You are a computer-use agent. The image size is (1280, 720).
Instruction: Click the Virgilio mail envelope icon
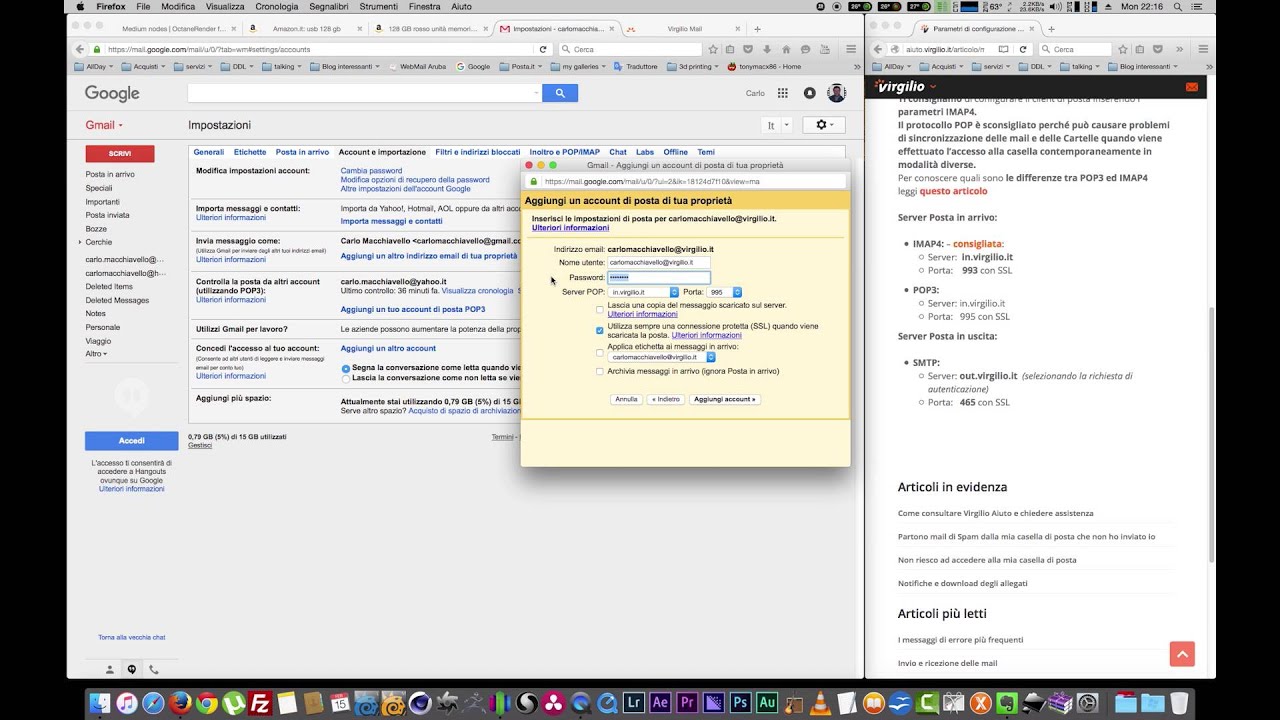(x=1191, y=87)
